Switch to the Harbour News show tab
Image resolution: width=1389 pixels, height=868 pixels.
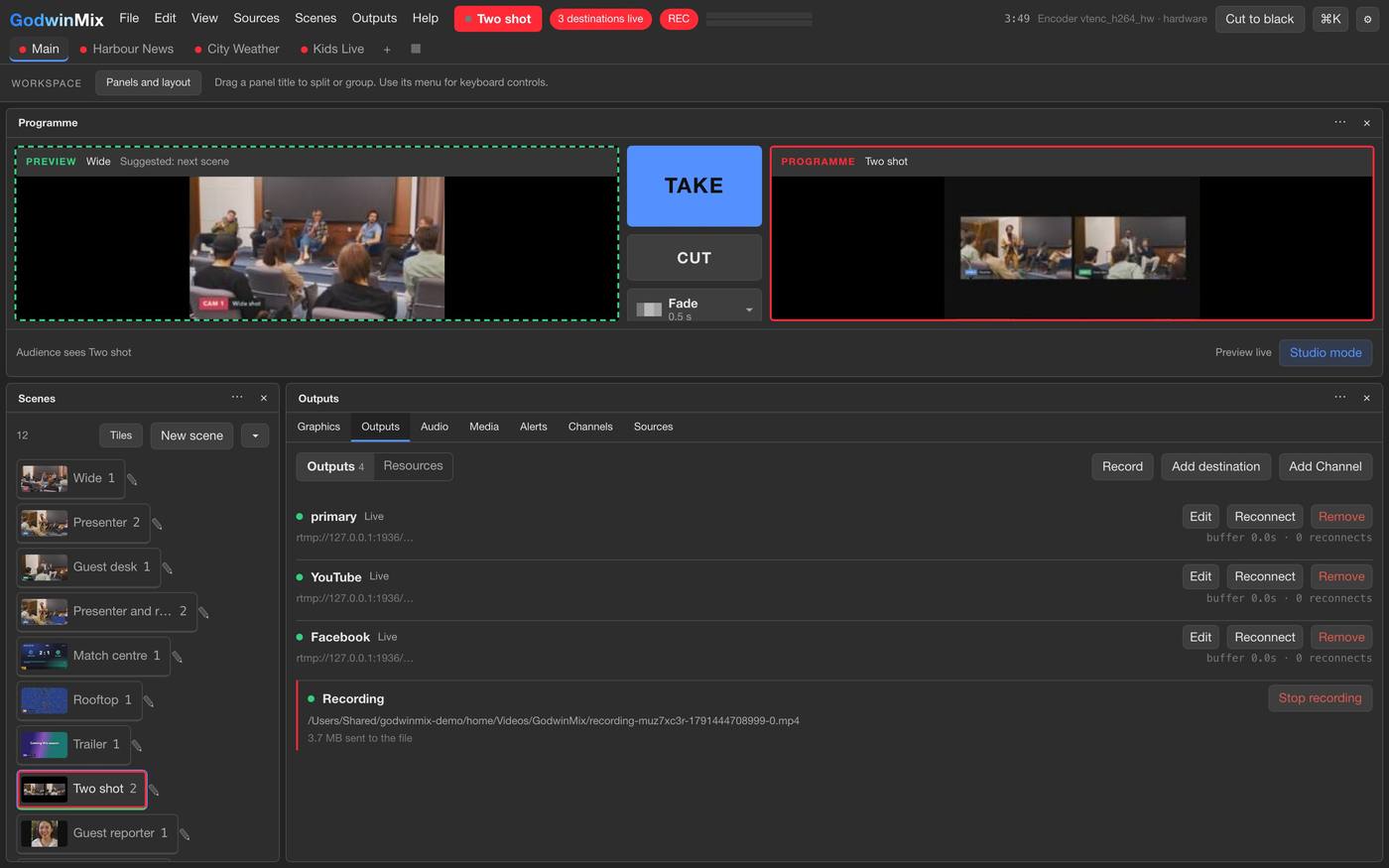(126, 49)
